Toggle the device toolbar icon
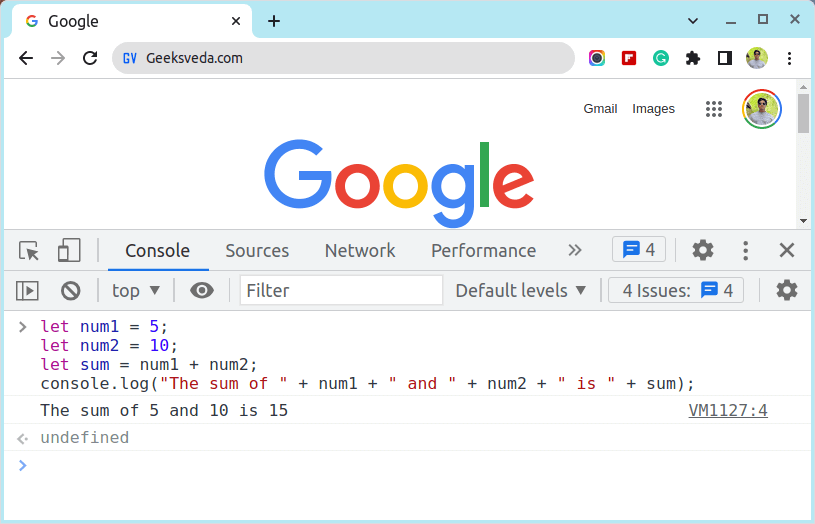 point(68,250)
